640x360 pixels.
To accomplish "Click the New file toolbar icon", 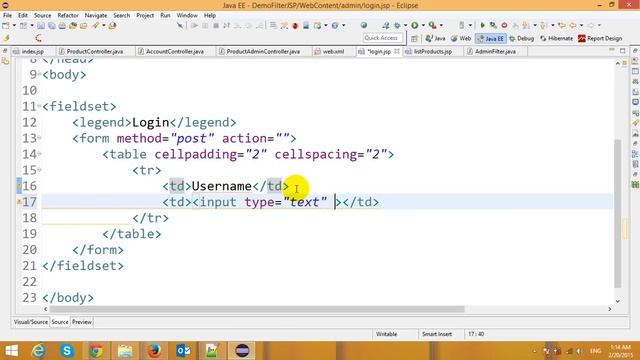I will coord(5,25).
